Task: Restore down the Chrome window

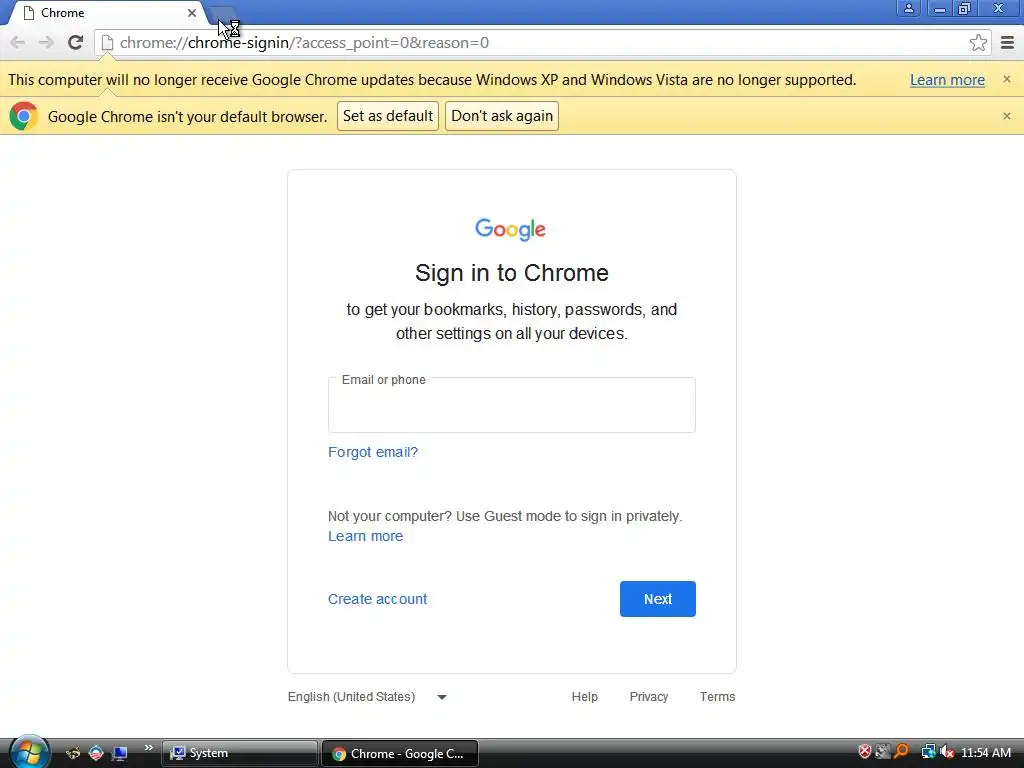Action: [965, 8]
